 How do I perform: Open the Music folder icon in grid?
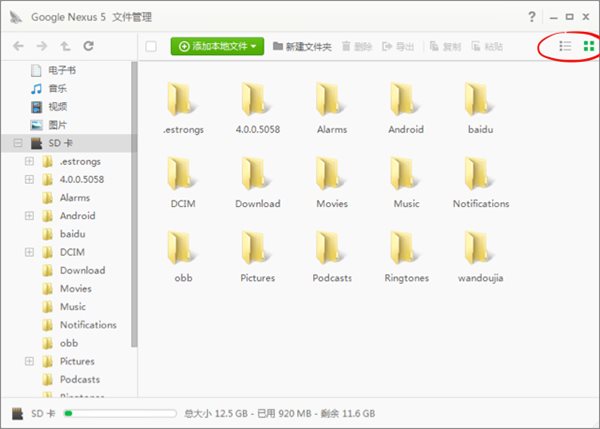coord(404,174)
